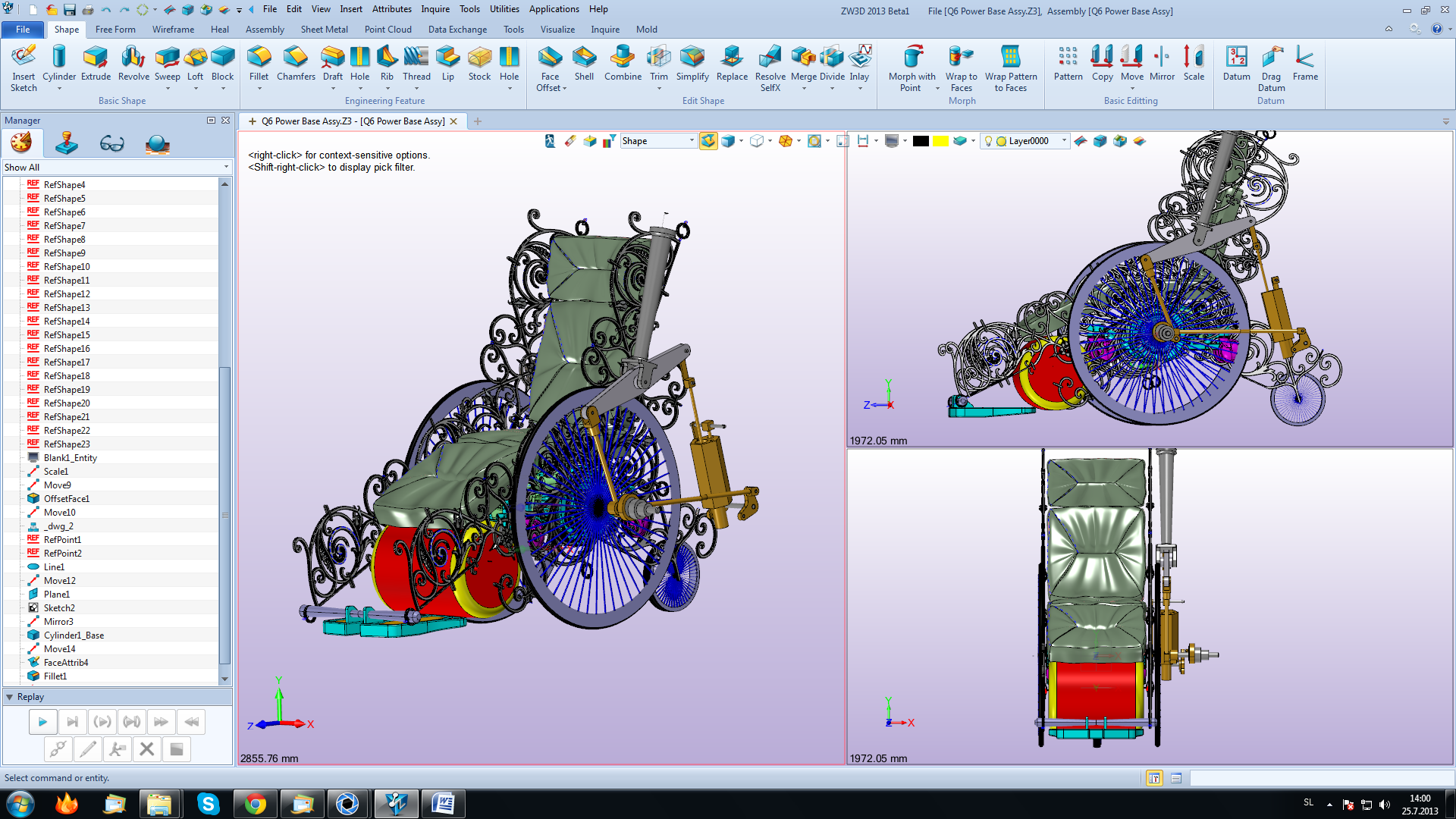Click the yellow color swatch
This screenshot has height=819, width=1456.
pos(940,141)
